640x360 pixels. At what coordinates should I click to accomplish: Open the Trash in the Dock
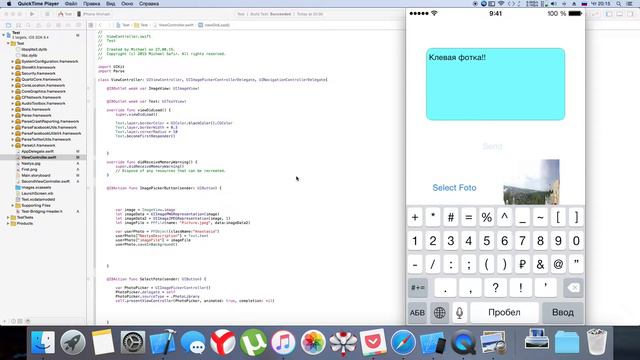597,342
